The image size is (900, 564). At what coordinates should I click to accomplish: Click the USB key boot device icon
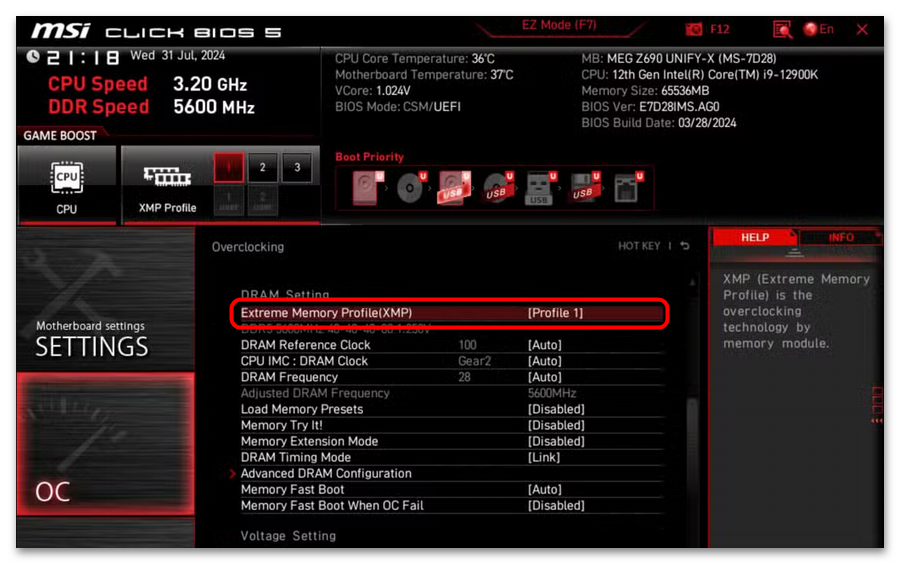[x=539, y=188]
